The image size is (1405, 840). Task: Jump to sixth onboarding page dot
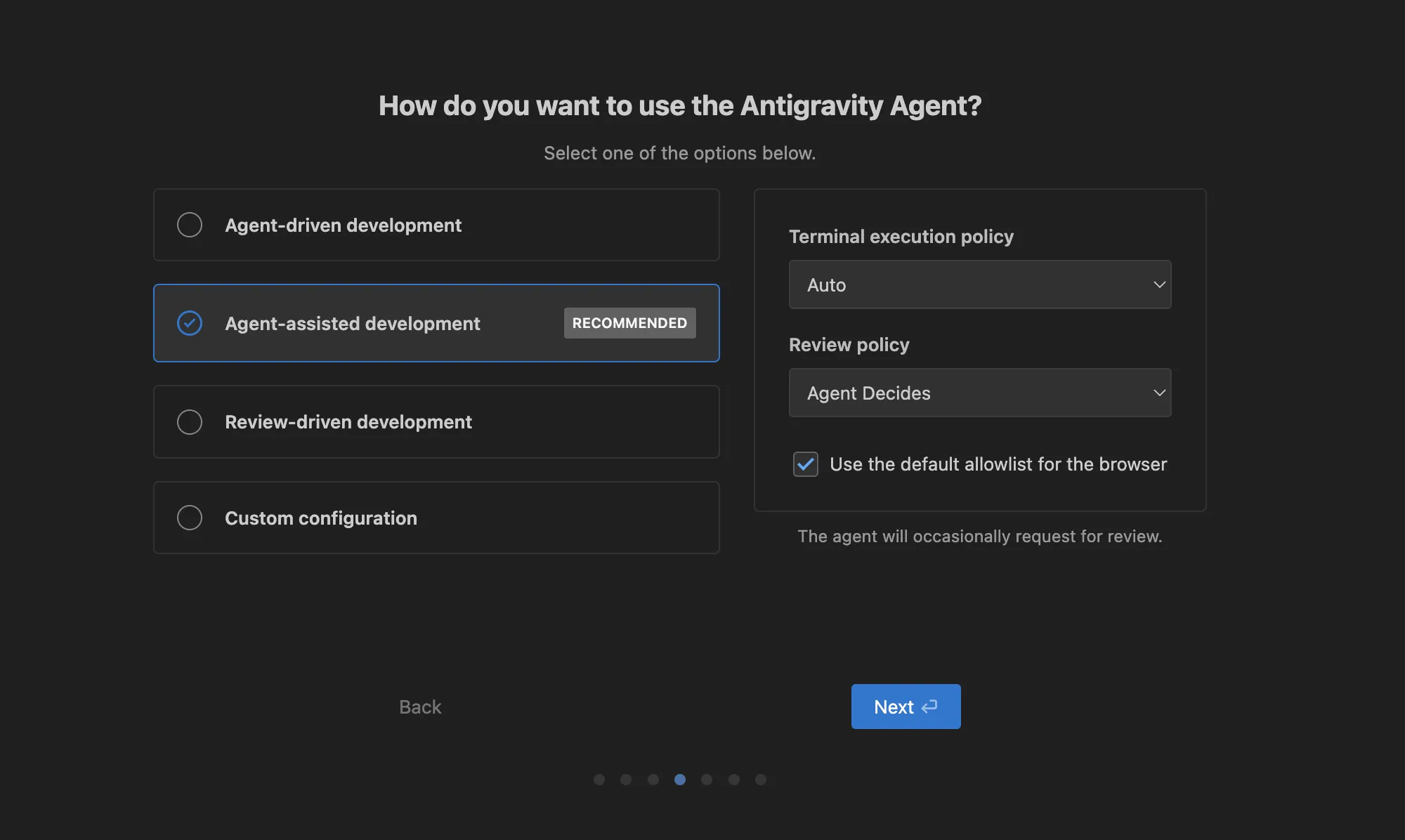click(734, 780)
